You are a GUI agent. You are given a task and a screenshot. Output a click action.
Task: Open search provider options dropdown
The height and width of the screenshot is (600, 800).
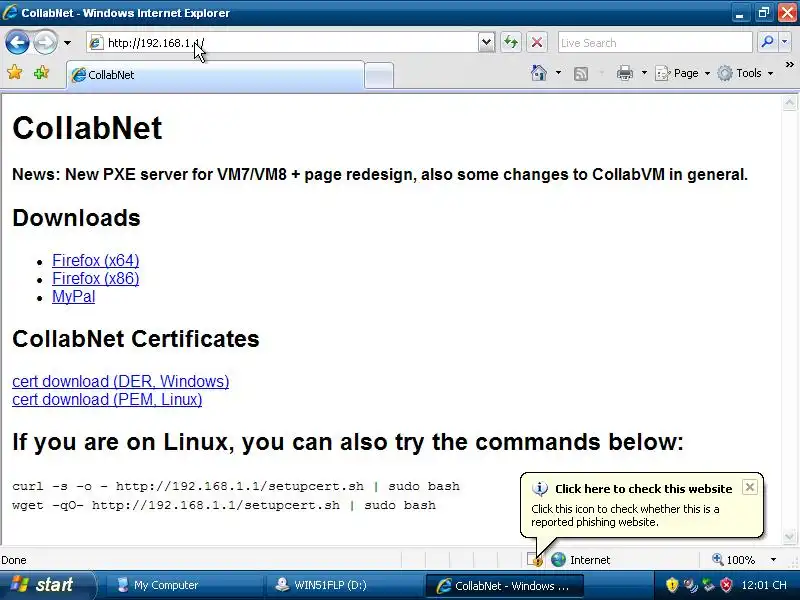785,42
